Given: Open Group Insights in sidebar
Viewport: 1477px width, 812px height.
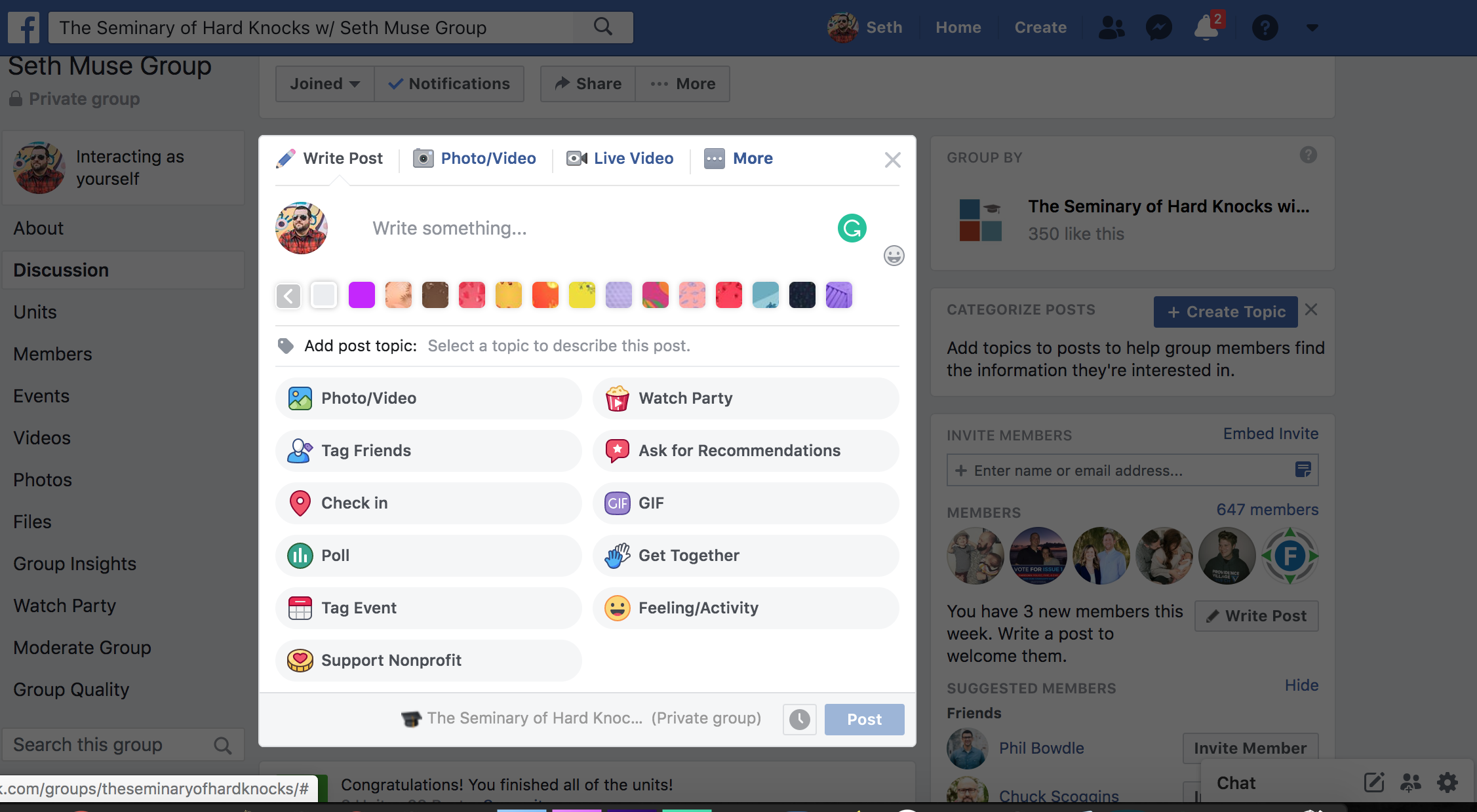Looking at the screenshot, I should point(75,564).
